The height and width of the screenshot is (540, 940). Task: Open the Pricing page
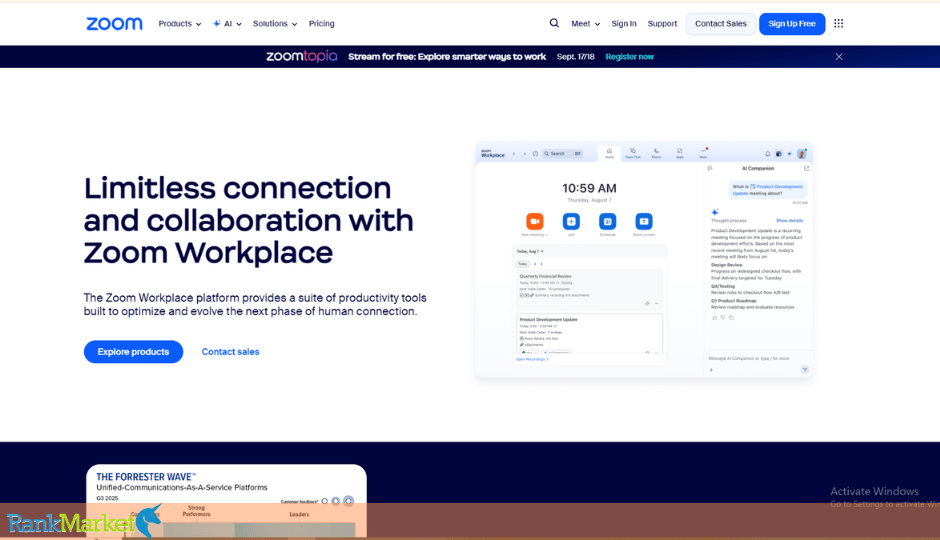pos(321,23)
